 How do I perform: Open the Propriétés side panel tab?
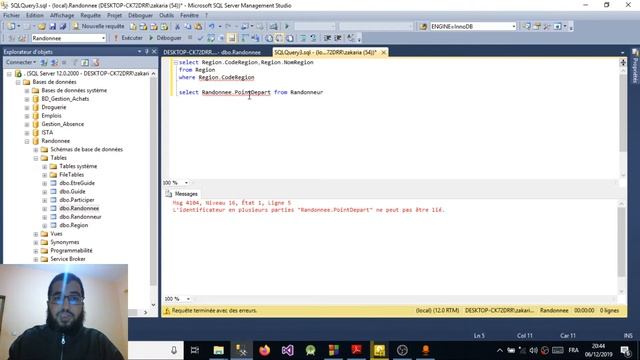[635, 66]
